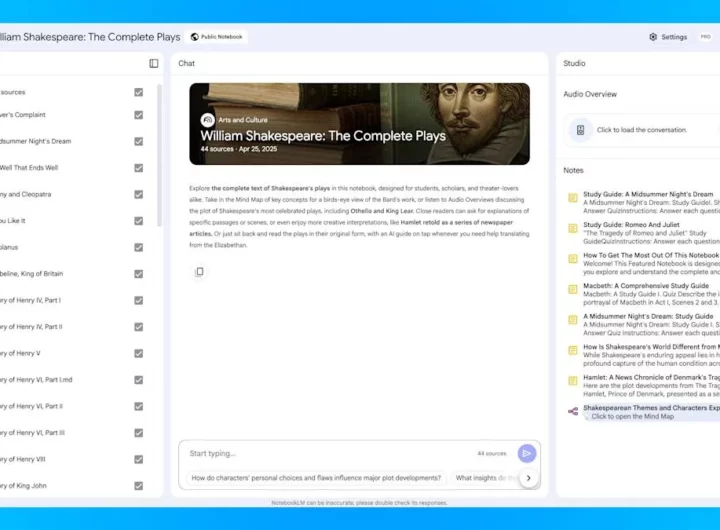Click the Arts and Culture logo icon
Screen dimensions: 720x530
(x=208, y=120)
